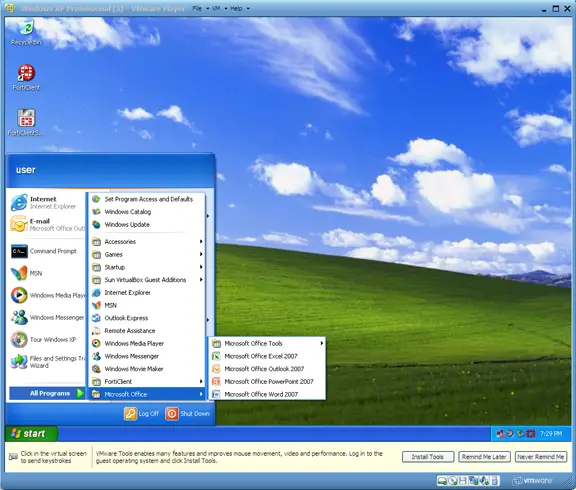
Task: Start Remote Assistance
Action: tap(147, 331)
